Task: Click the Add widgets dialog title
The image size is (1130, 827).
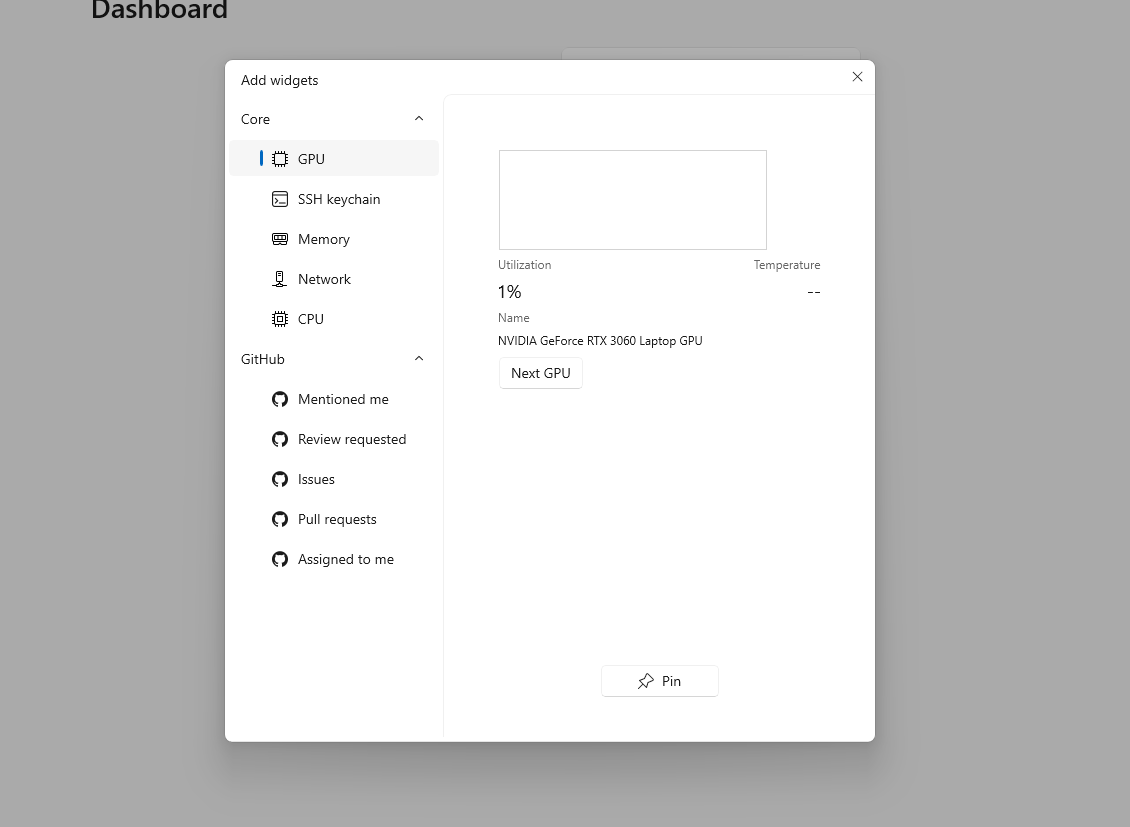Action: tap(280, 80)
